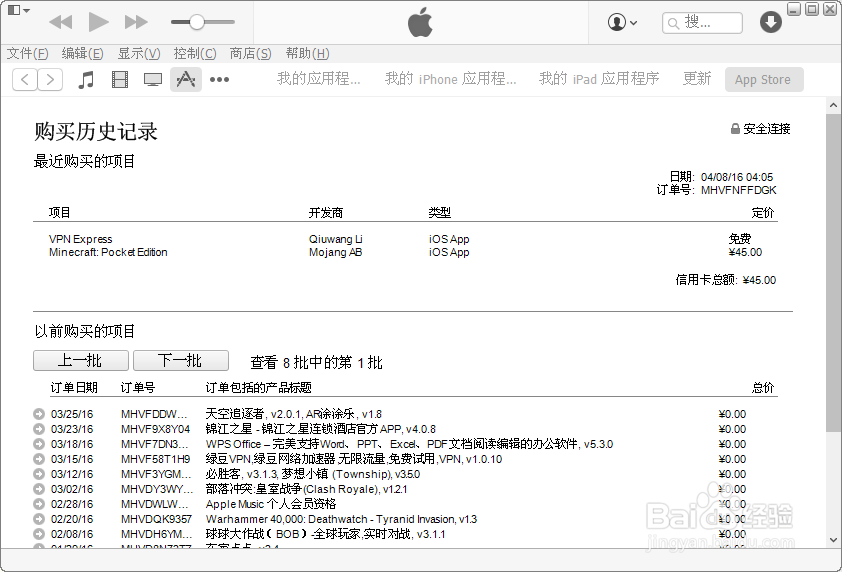Viewport: 842px width, 572px height.
Task: Click the VPN Express item
Action: (x=81, y=239)
